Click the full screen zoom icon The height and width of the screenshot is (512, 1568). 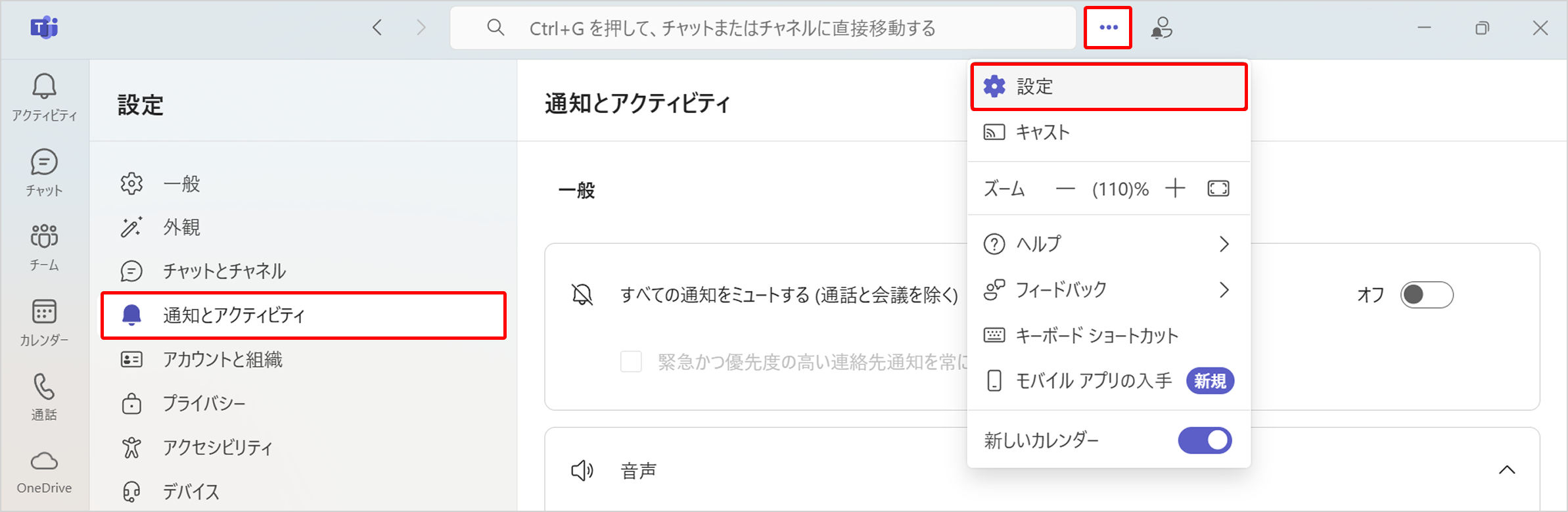tap(1218, 189)
